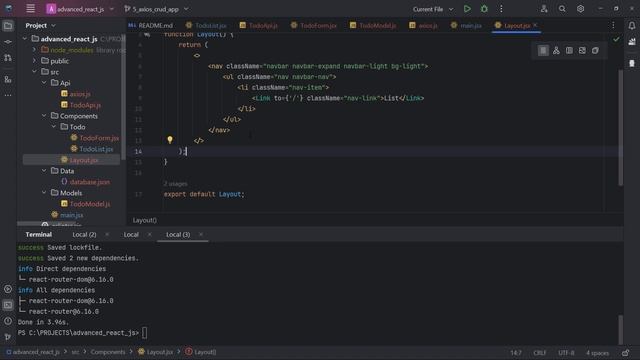Start debugging with the bug icon
Viewport: 640px width, 360px height.
(484, 9)
